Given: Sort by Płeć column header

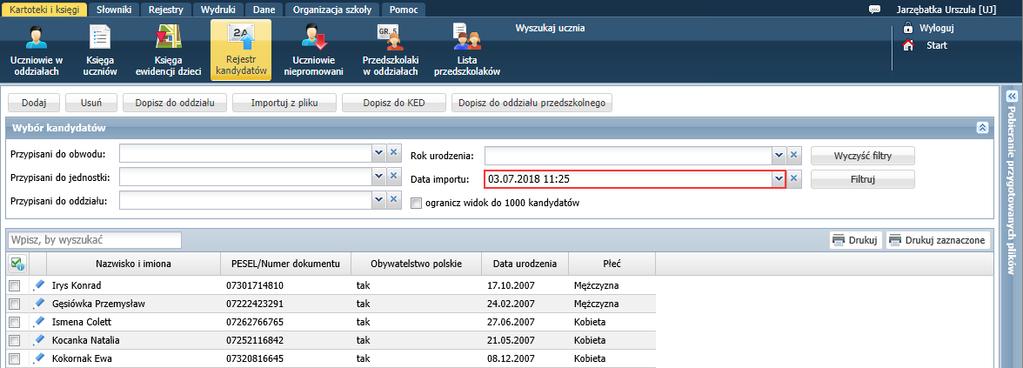Looking at the screenshot, I should (x=612, y=264).
